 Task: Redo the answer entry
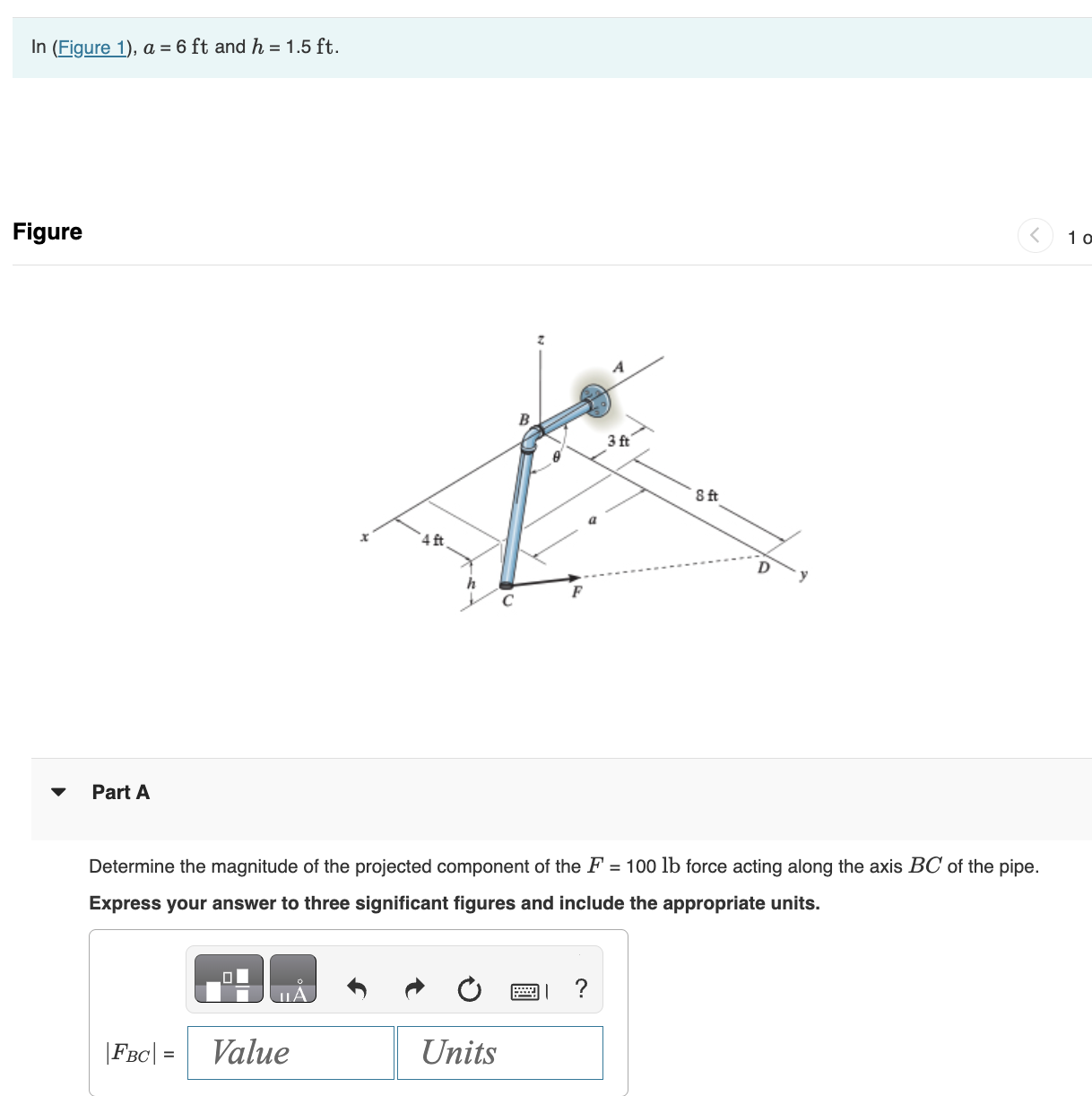coord(413,988)
